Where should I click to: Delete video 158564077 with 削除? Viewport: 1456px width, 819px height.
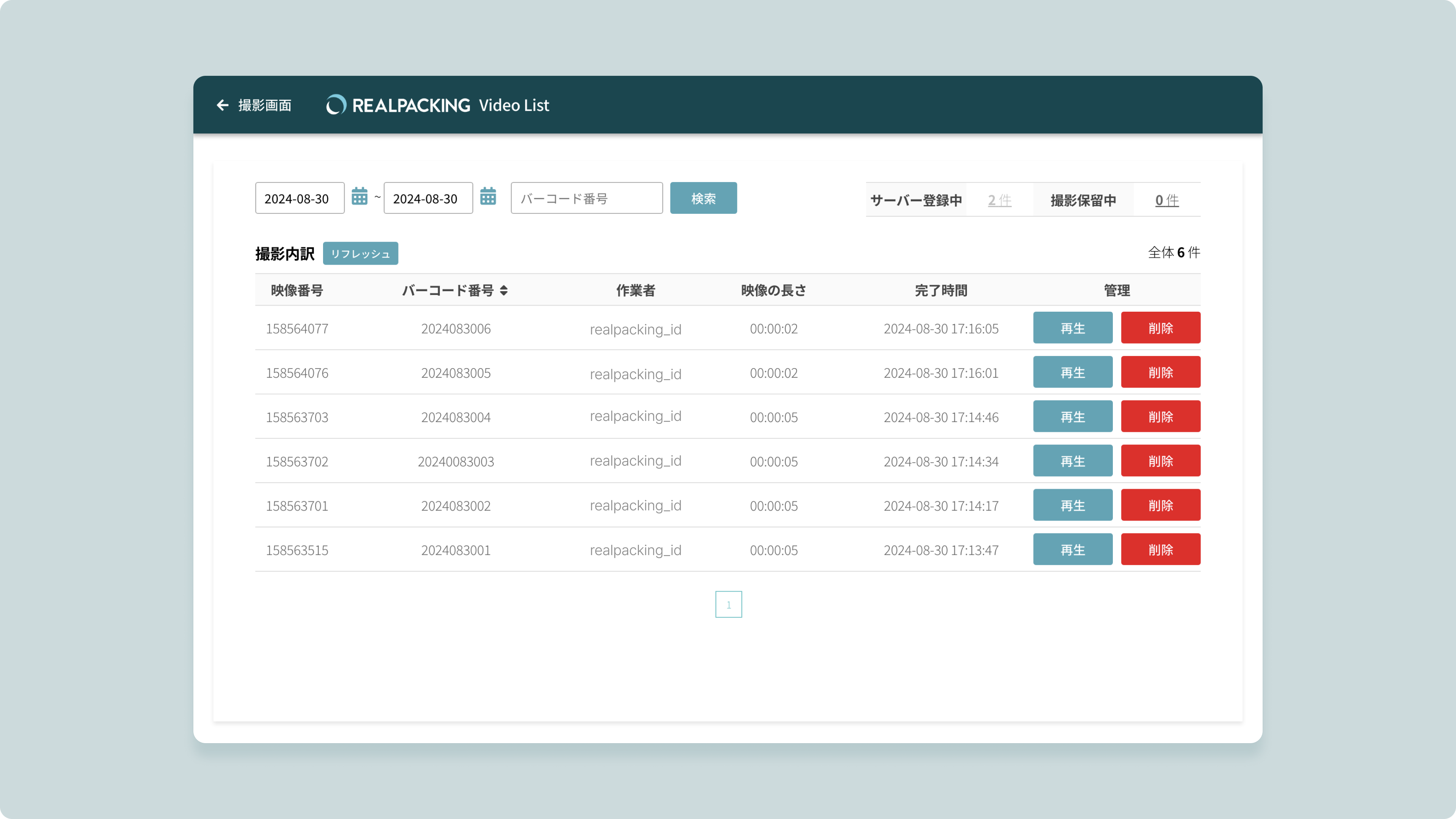coord(1160,328)
